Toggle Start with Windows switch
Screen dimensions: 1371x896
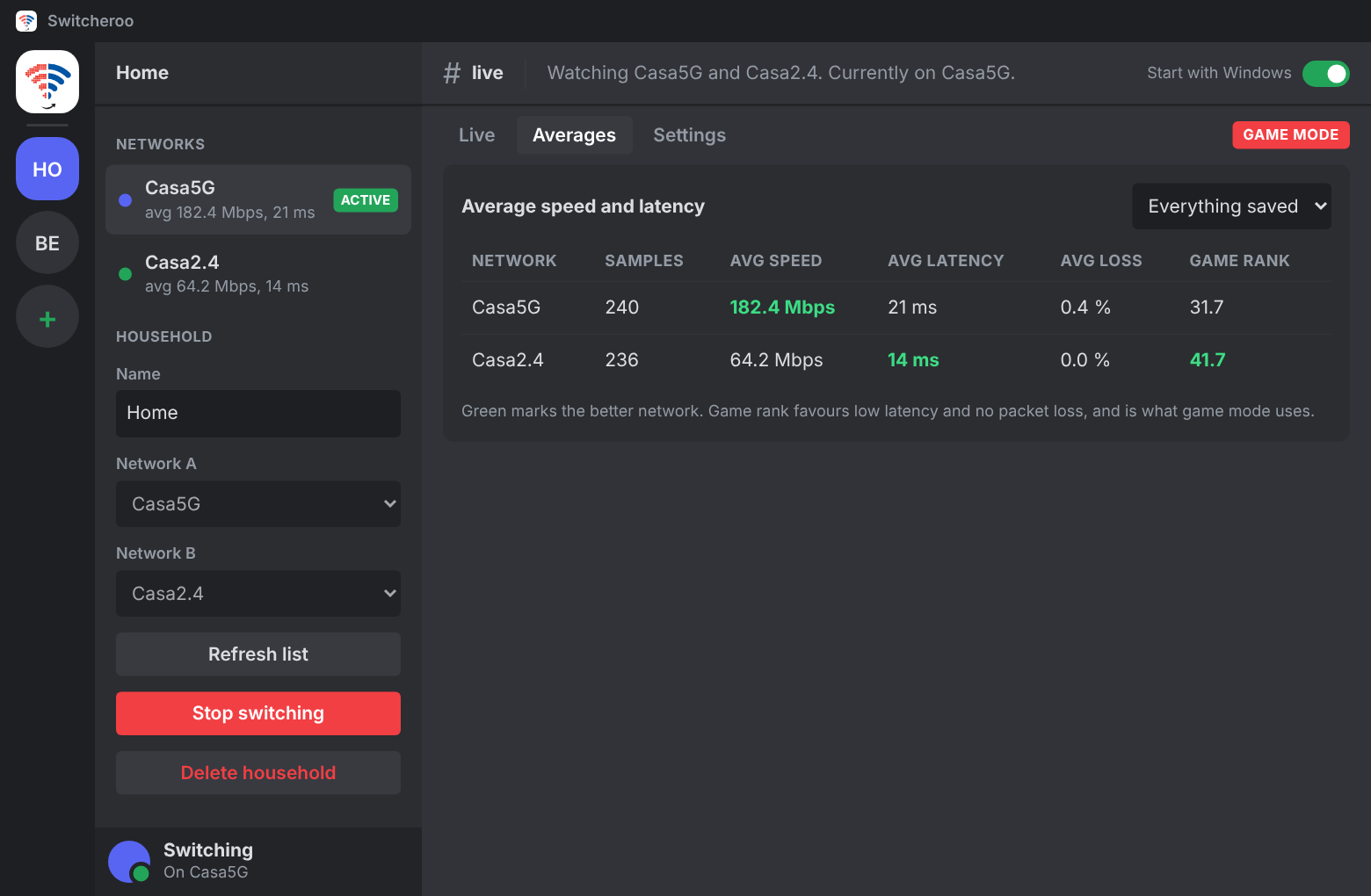tap(1326, 74)
